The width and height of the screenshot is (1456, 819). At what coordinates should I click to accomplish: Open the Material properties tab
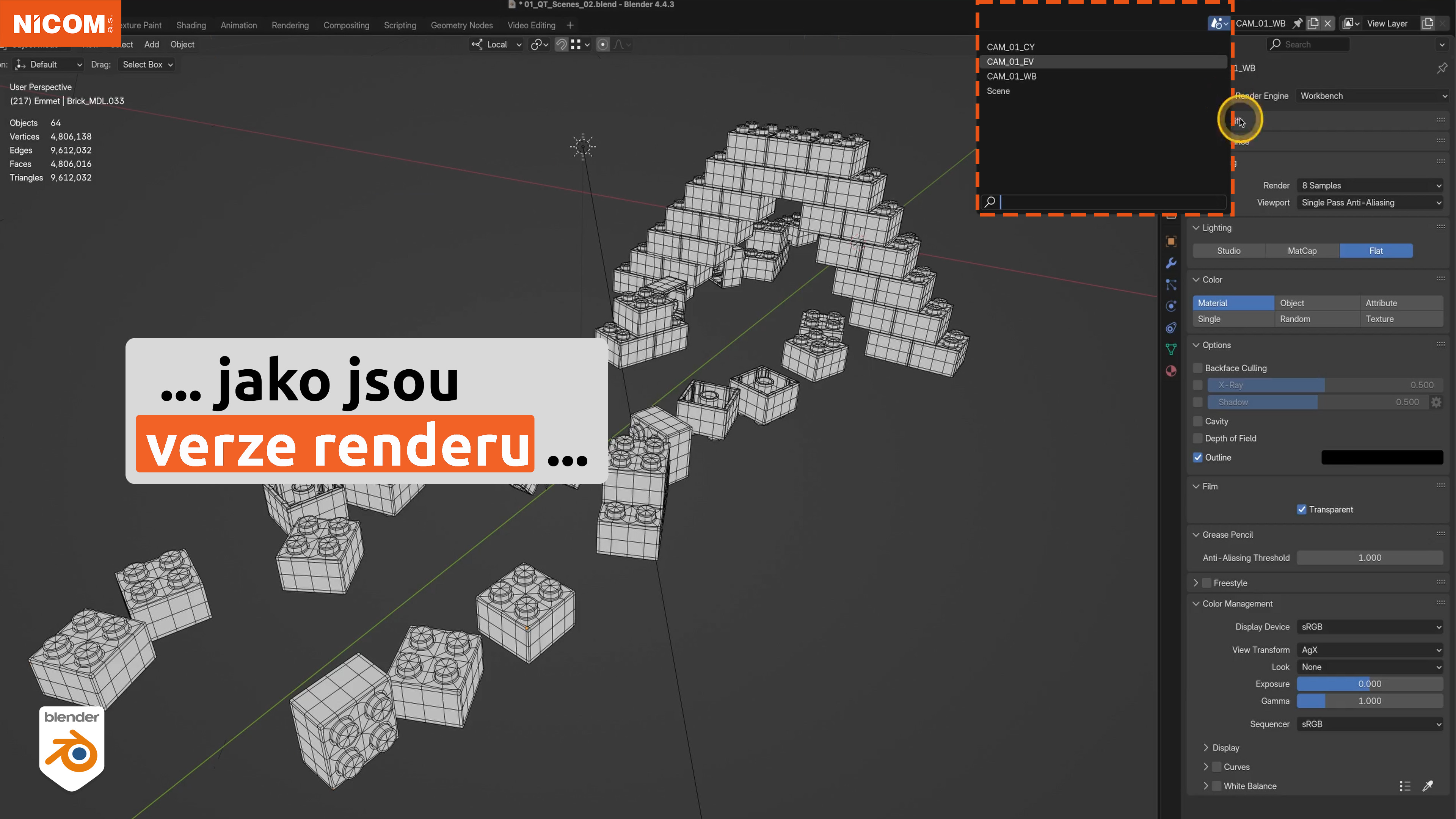click(1171, 371)
